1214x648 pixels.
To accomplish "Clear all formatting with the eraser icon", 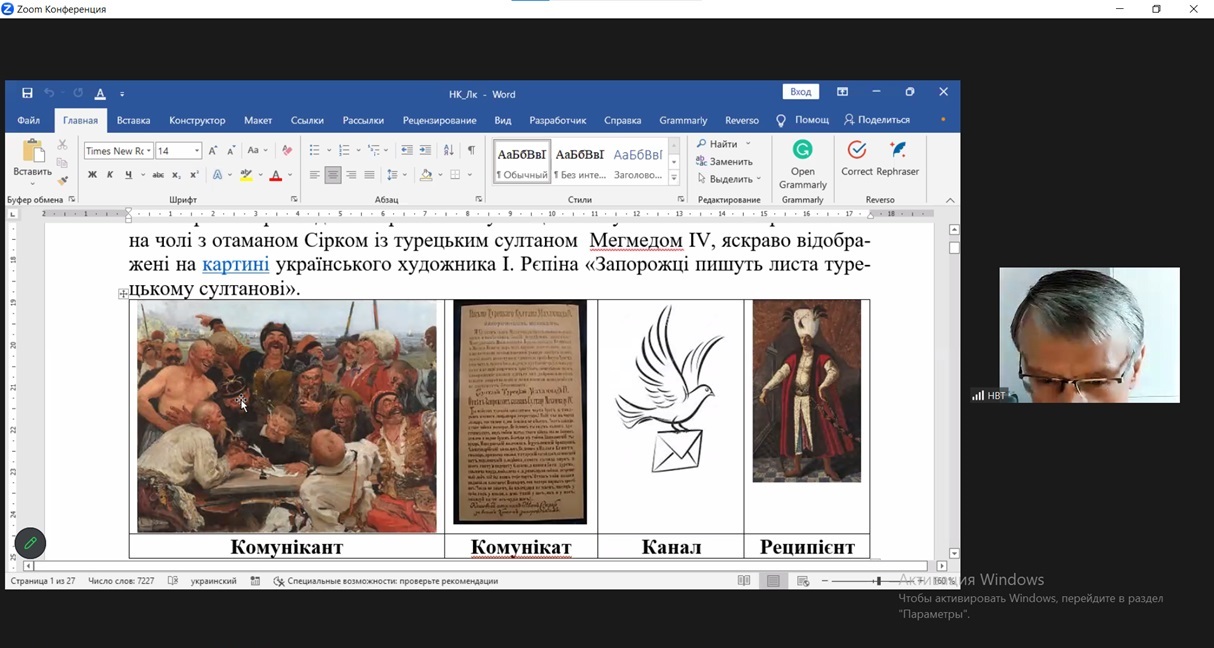I will point(287,150).
